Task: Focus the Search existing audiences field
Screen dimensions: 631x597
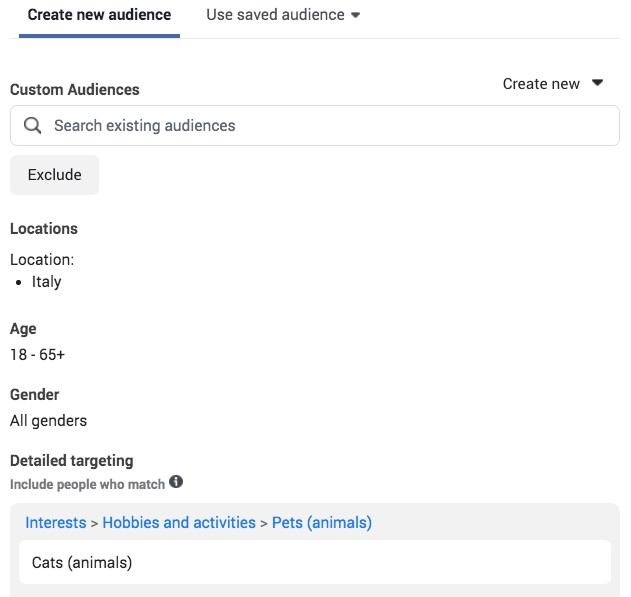Action: point(315,126)
